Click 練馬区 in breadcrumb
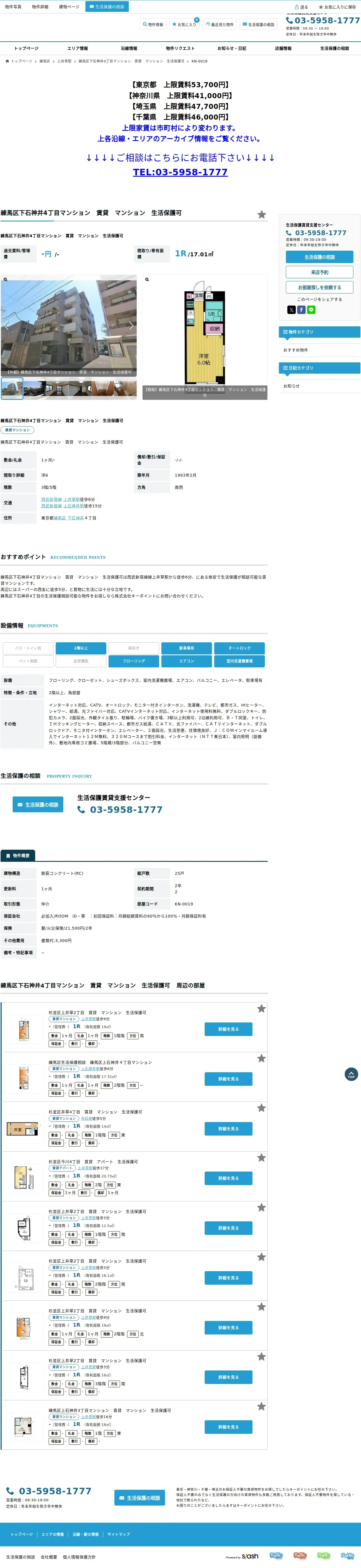This screenshot has width=361, height=1568. coord(44,61)
